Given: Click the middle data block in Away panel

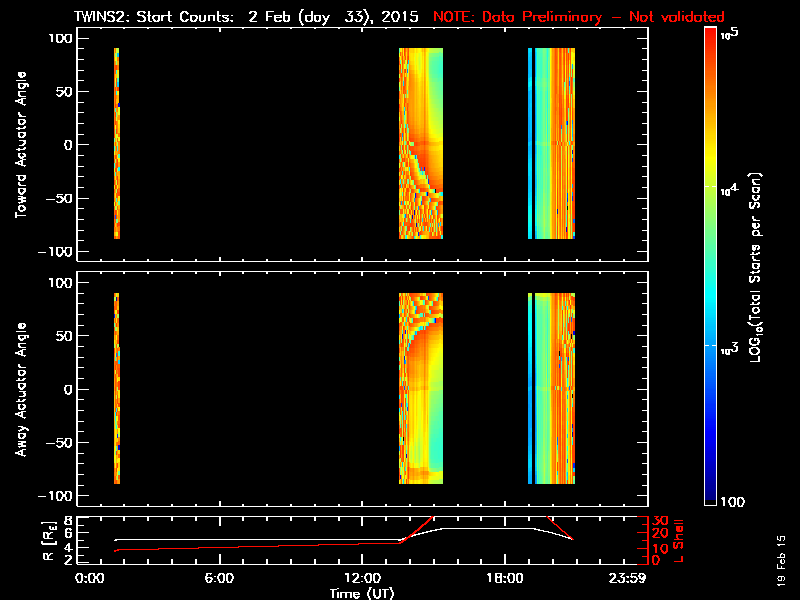Looking at the screenshot, I should click(x=421, y=388).
